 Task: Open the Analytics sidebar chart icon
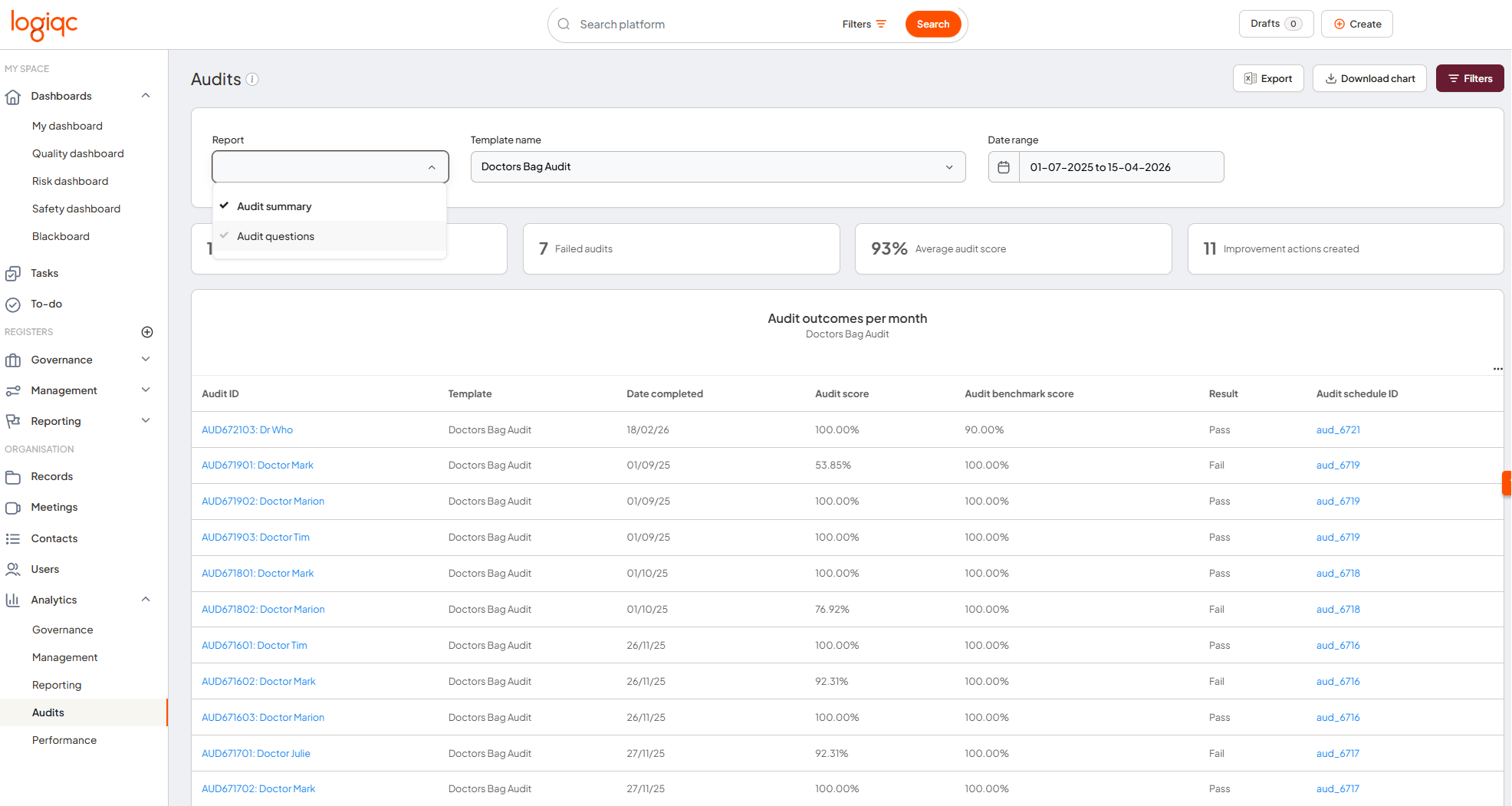[13, 599]
